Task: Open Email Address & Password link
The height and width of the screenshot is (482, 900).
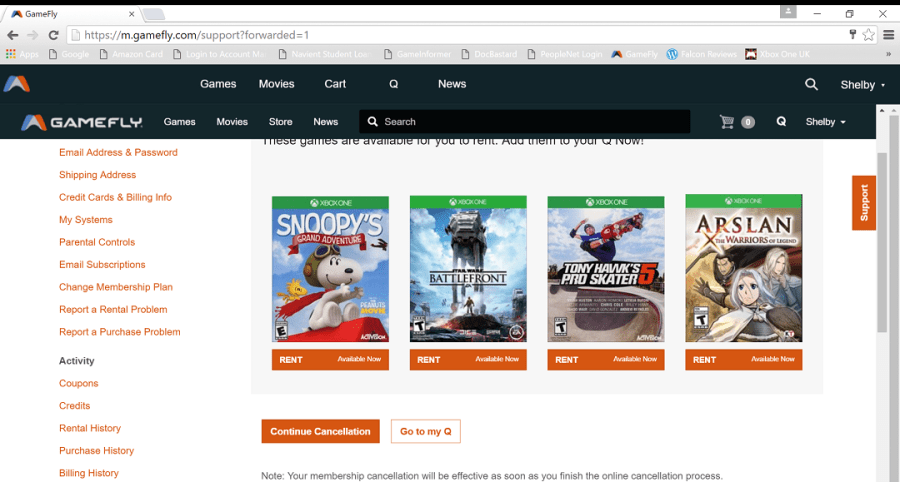Action: pyautogui.click(x=118, y=152)
